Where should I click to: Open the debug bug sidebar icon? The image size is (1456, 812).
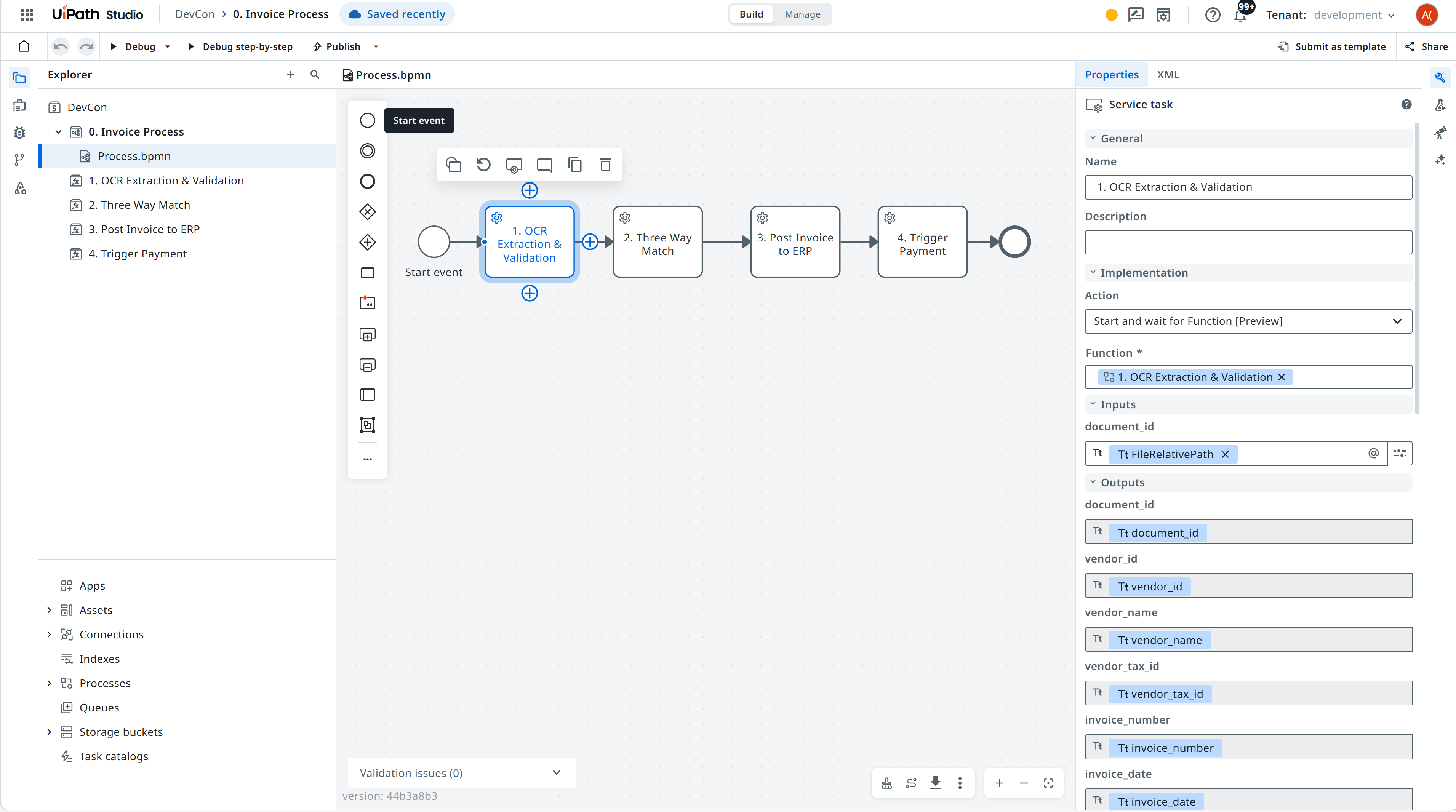[x=19, y=133]
